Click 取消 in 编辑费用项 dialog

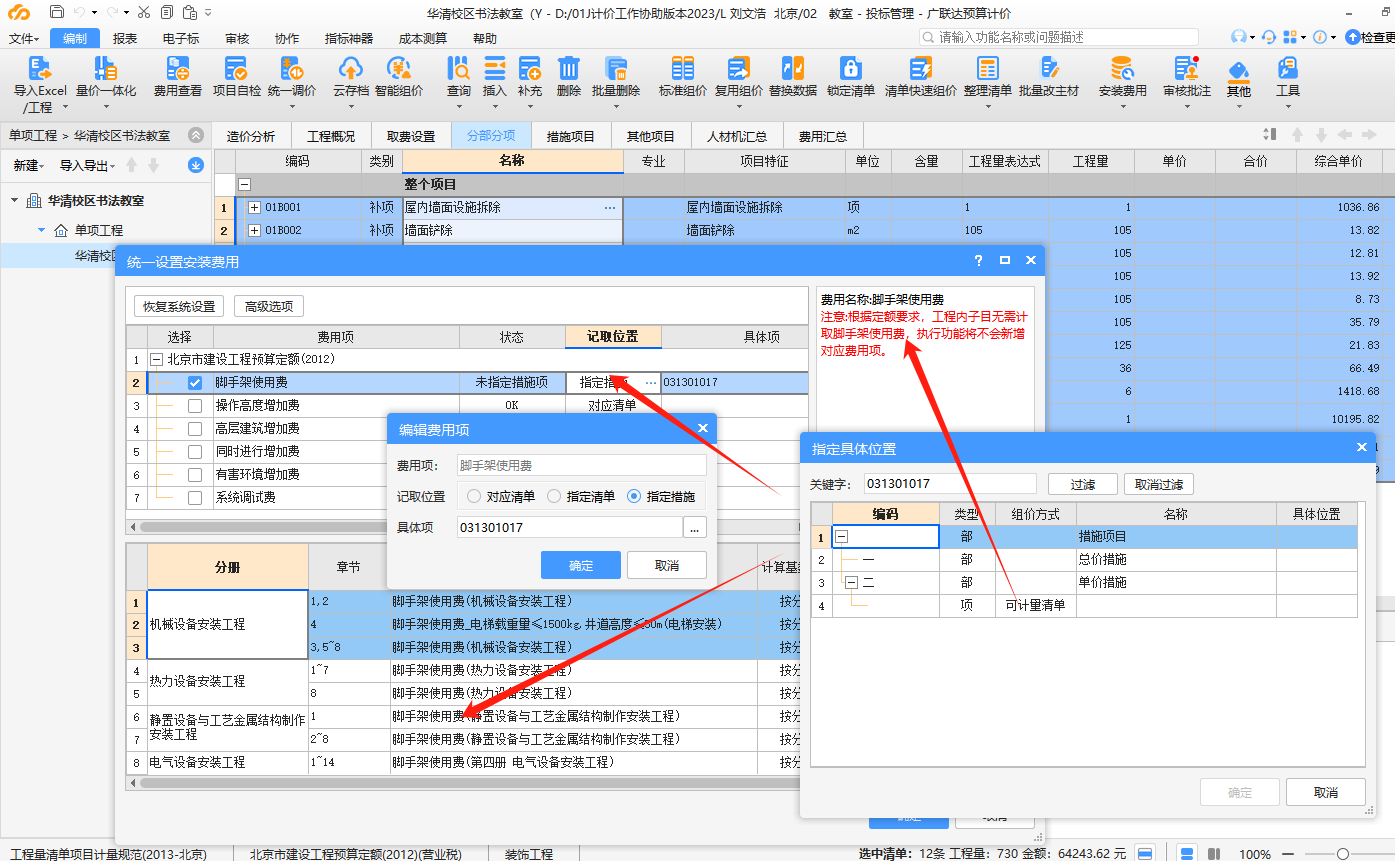click(x=667, y=565)
